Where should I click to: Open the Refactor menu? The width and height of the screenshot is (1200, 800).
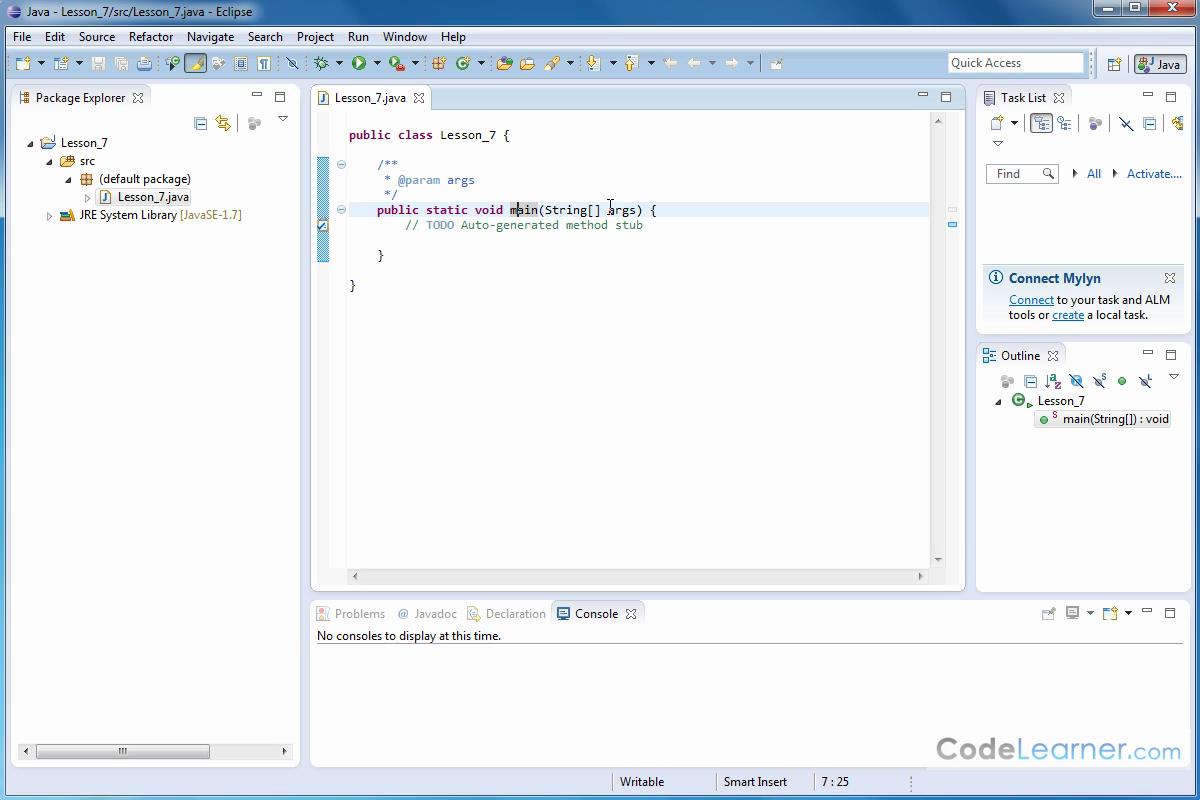pyautogui.click(x=151, y=36)
